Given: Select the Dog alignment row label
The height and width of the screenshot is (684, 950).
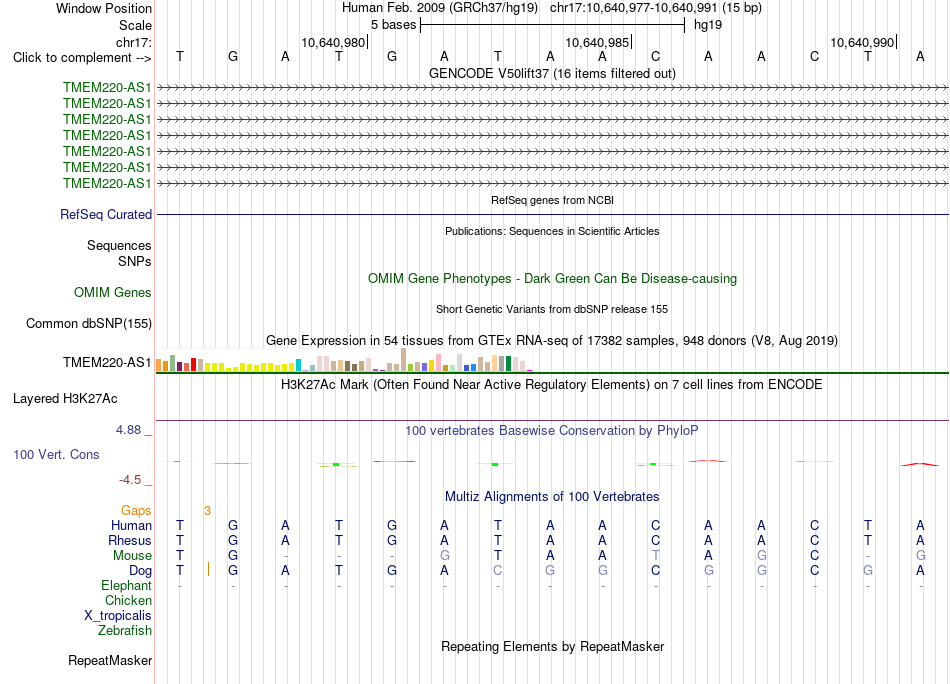Looking at the screenshot, I should tap(140, 571).
